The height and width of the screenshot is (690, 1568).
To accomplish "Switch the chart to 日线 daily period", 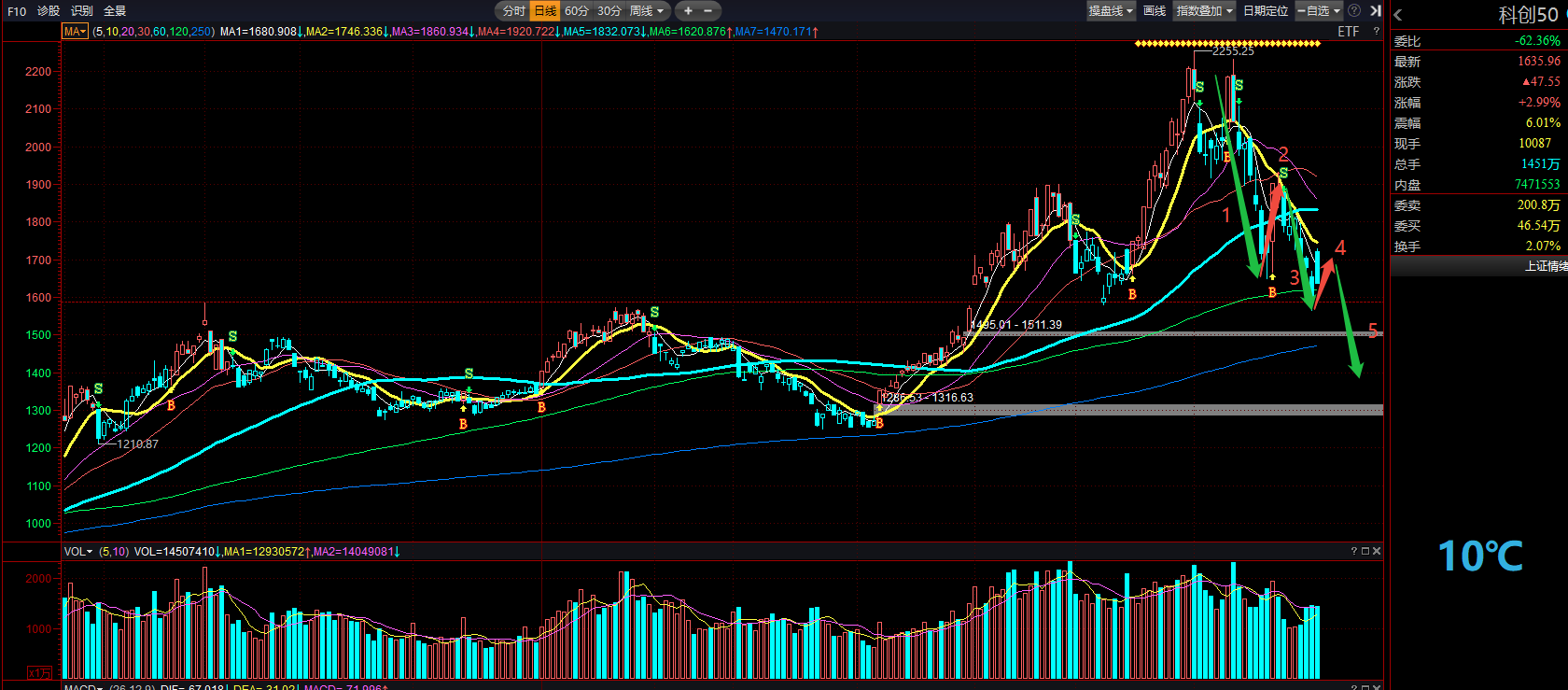I will point(545,11).
